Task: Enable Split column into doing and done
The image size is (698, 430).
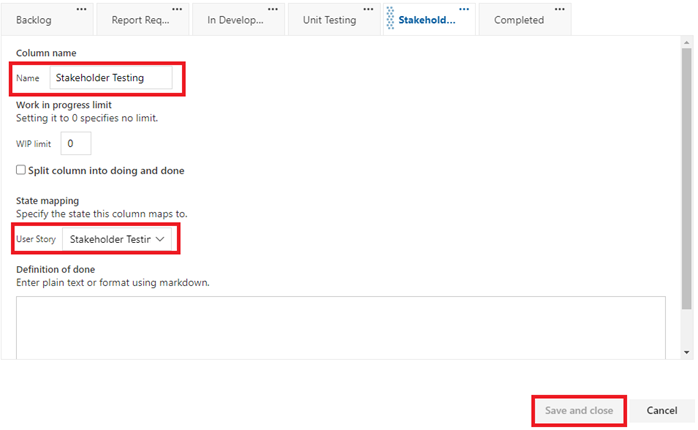Action: point(21,171)
